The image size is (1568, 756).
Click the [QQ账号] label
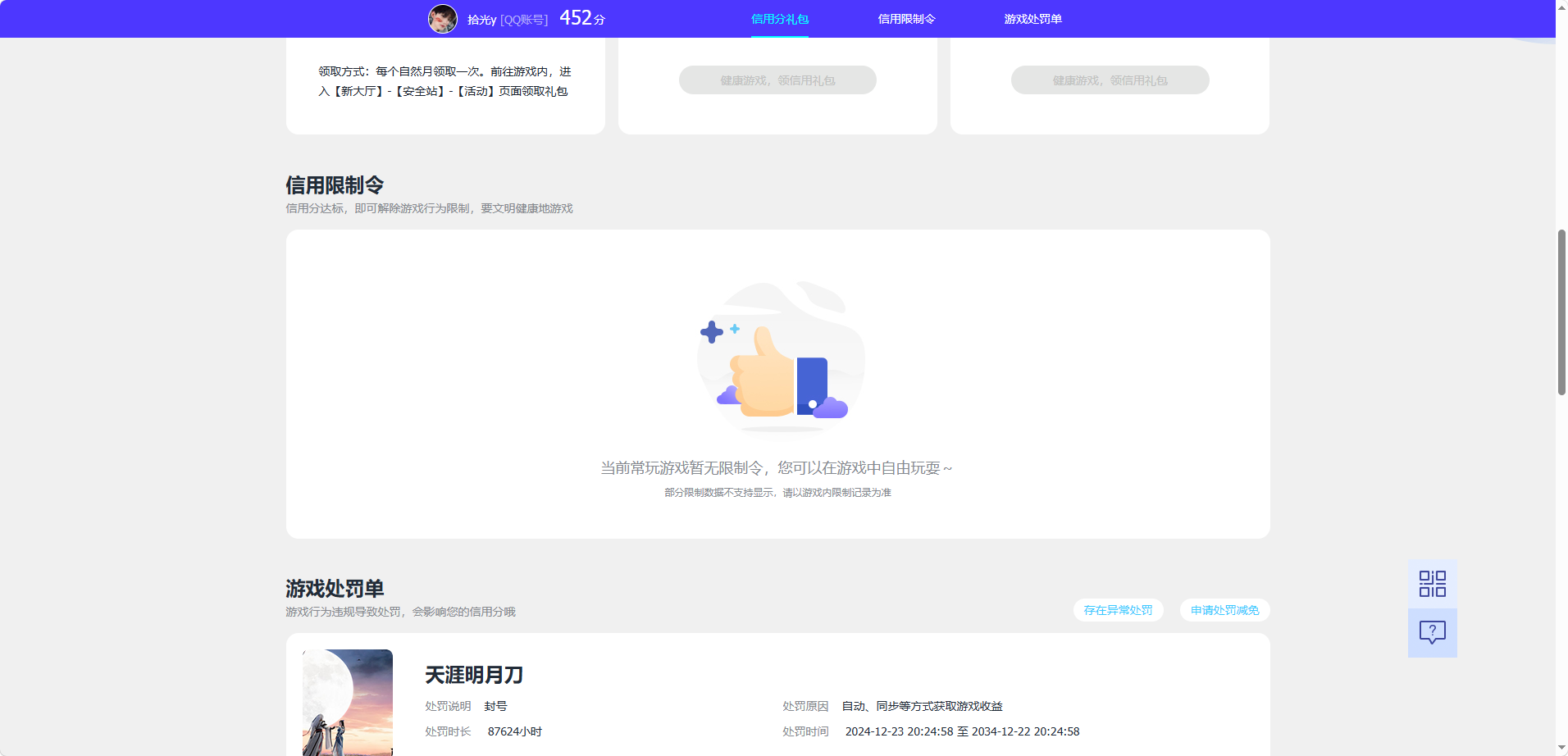(x=524, y=20)
